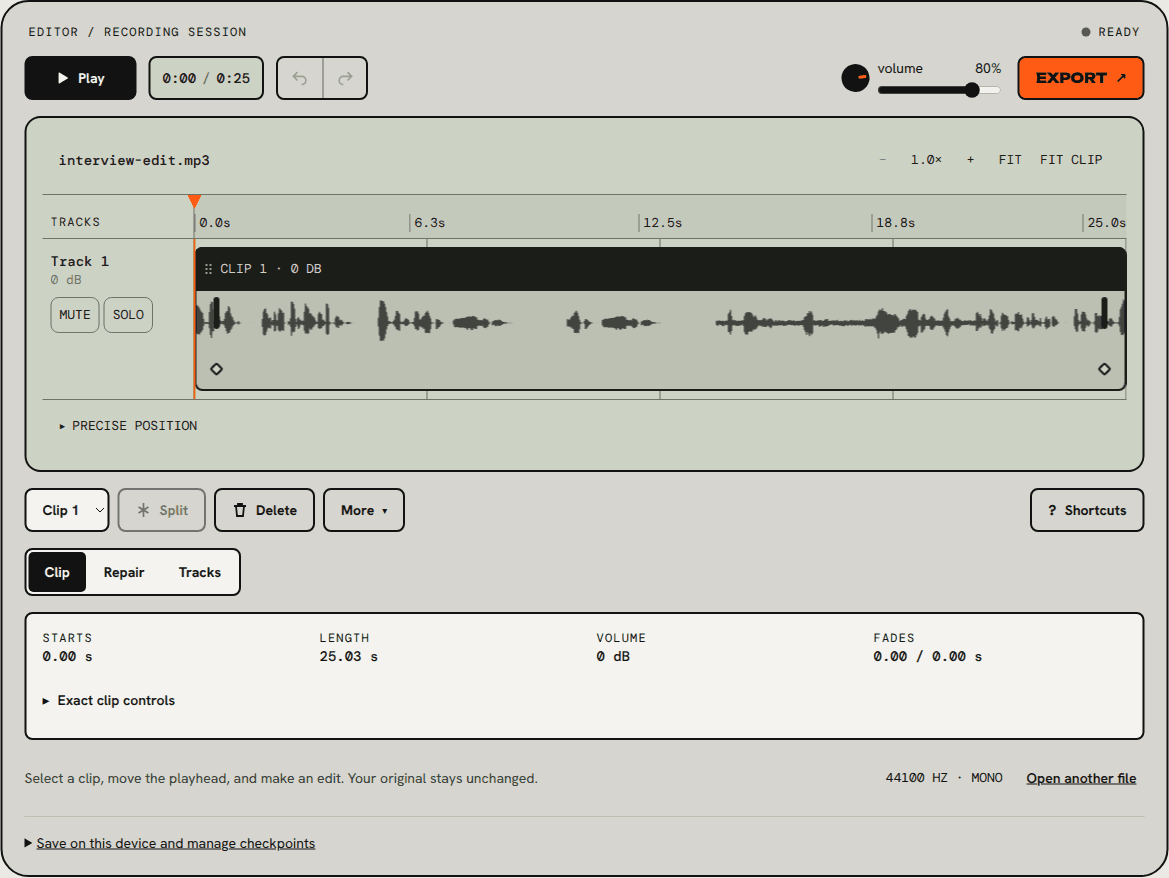Open the Clip 1 selector dropdown
1169x878 pixels.
click(x=67, y=511)
